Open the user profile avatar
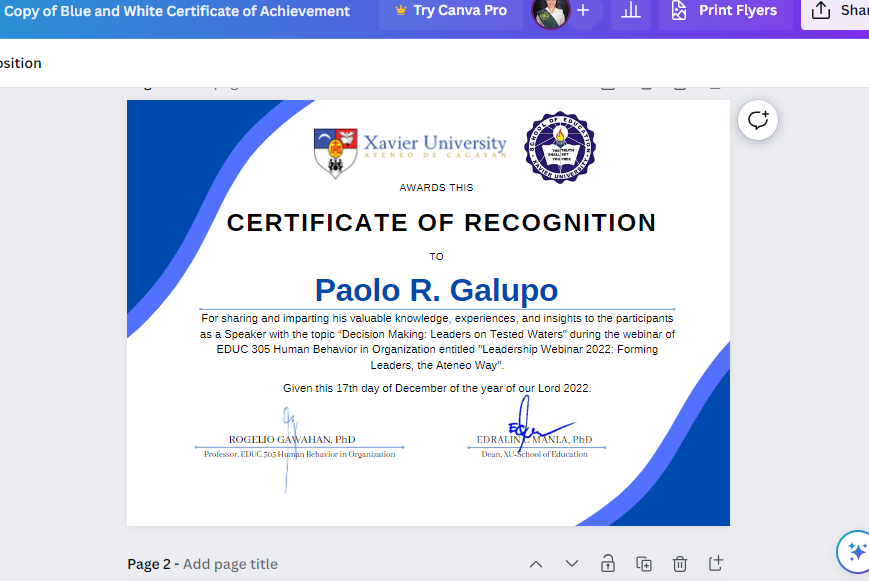 (550, 12)
